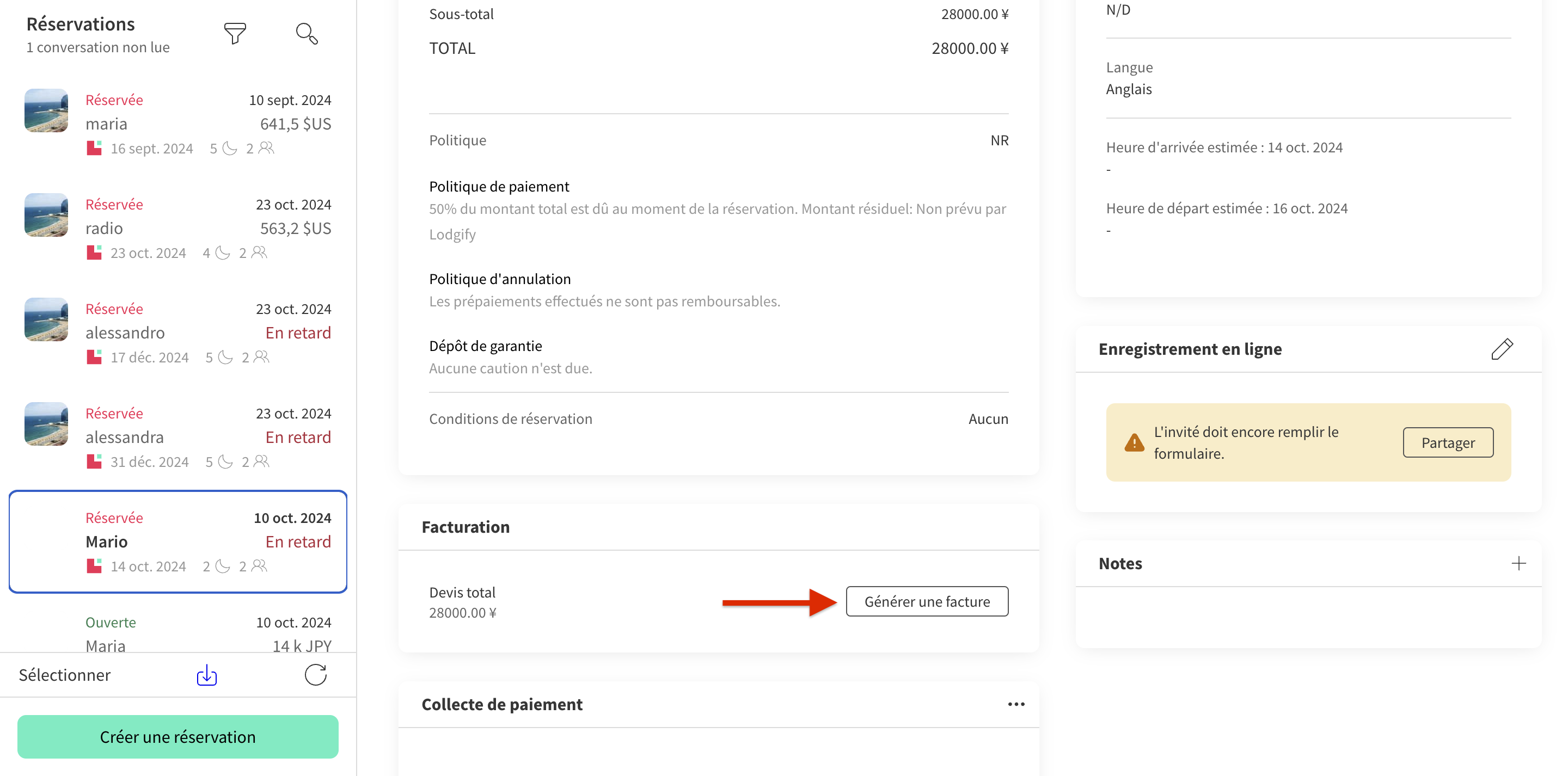Click the warning triangle icon in the check-in notice
The image size is (1568, 776).
[1134, 442]
